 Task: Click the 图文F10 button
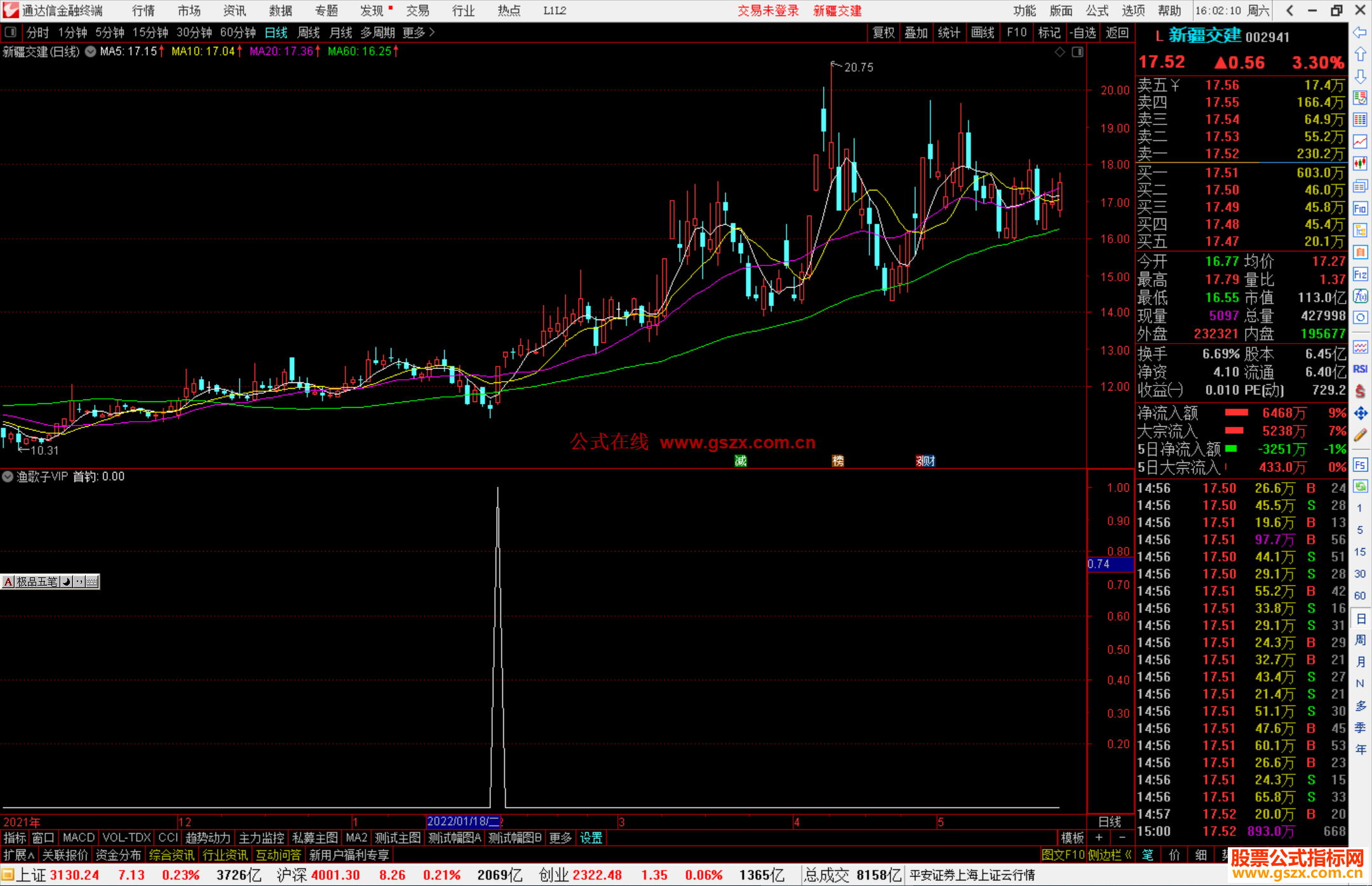(1063, 855)
